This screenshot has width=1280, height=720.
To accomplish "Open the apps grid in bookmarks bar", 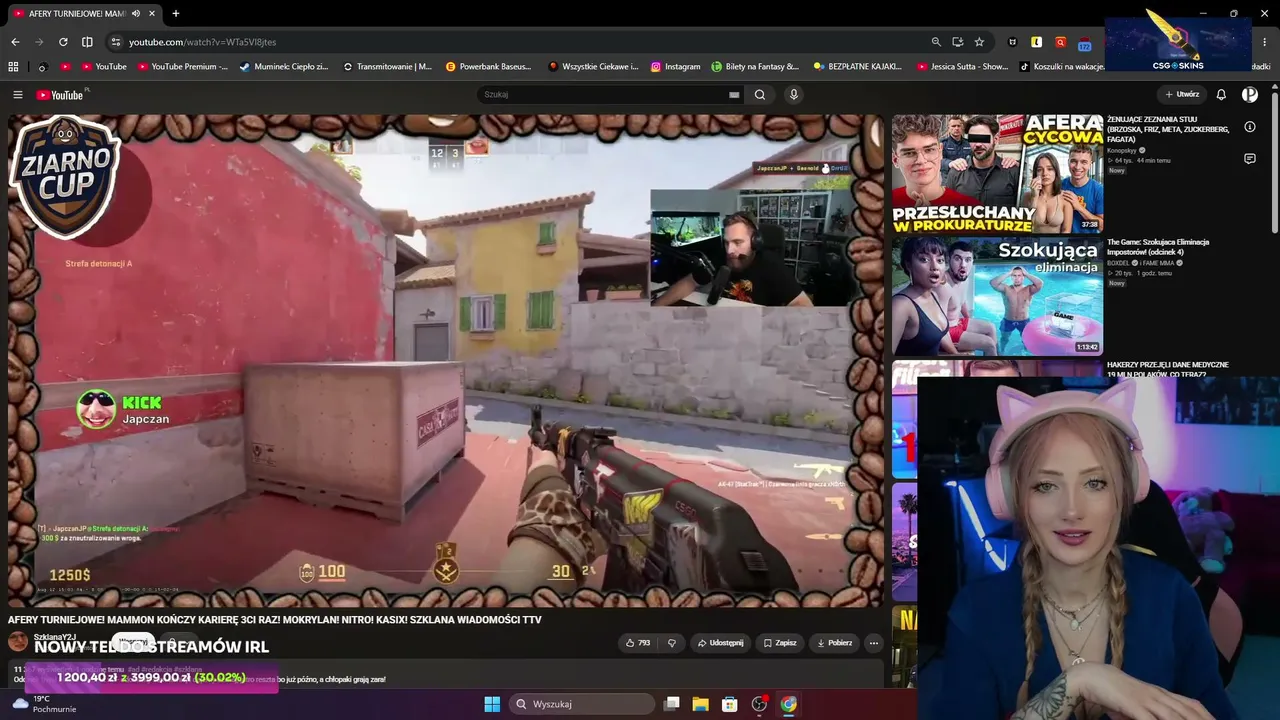I will pyautogui.click(x=13, y=67).
